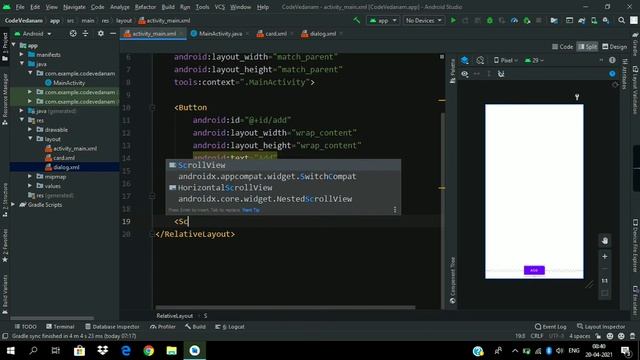Open API level 29 dropdown

click(x=534, y=60)
